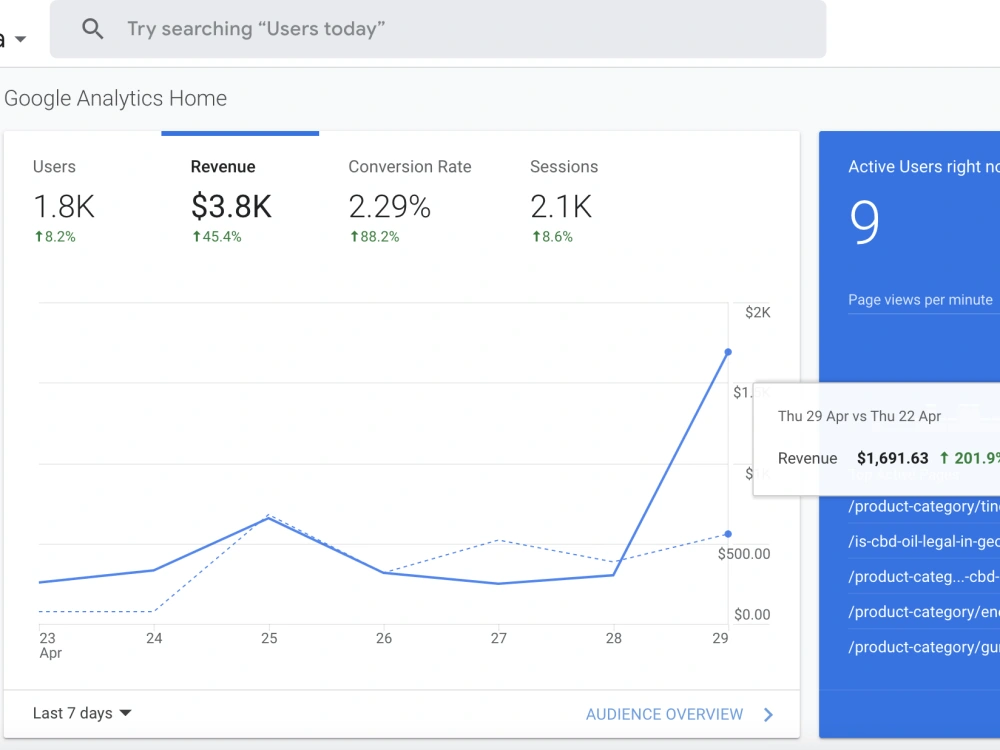Click the 29 Apr solid line data point
Screen dimensions: 1000x750
(728, 352)
